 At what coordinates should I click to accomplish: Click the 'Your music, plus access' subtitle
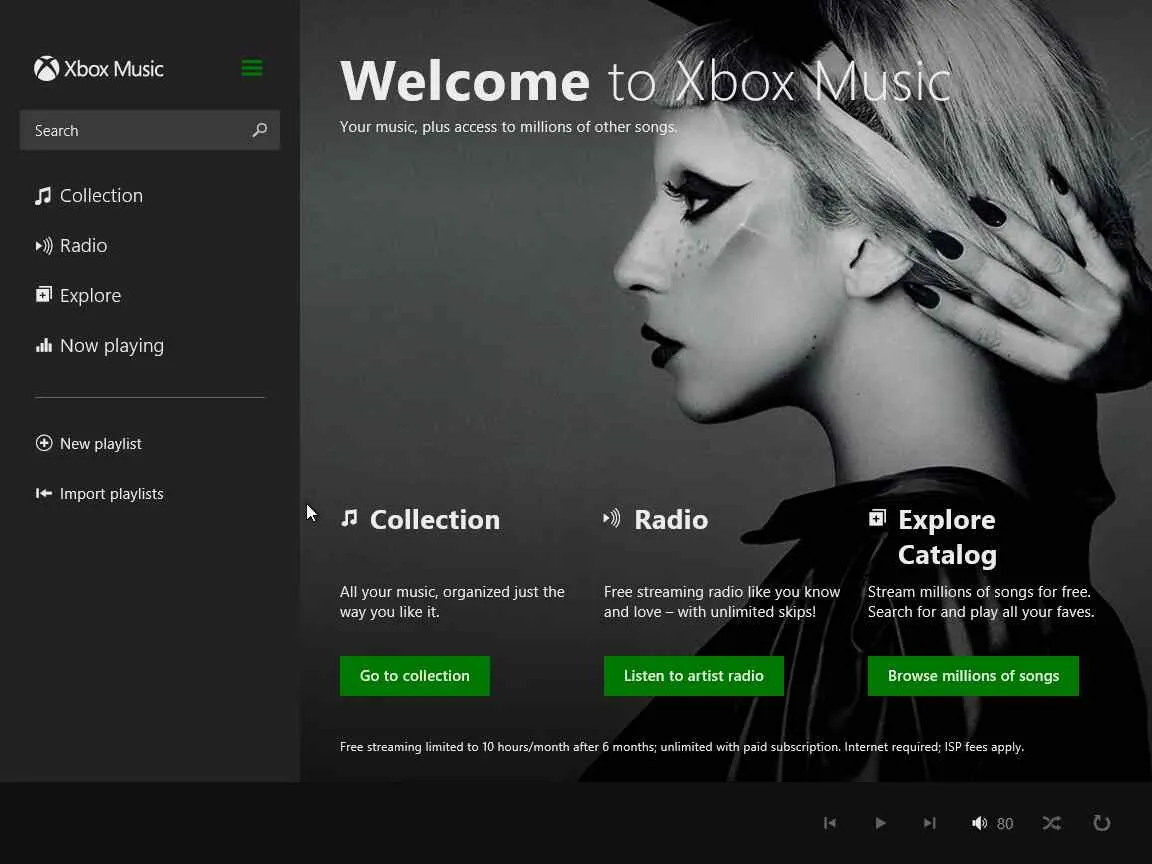[508, 127]
